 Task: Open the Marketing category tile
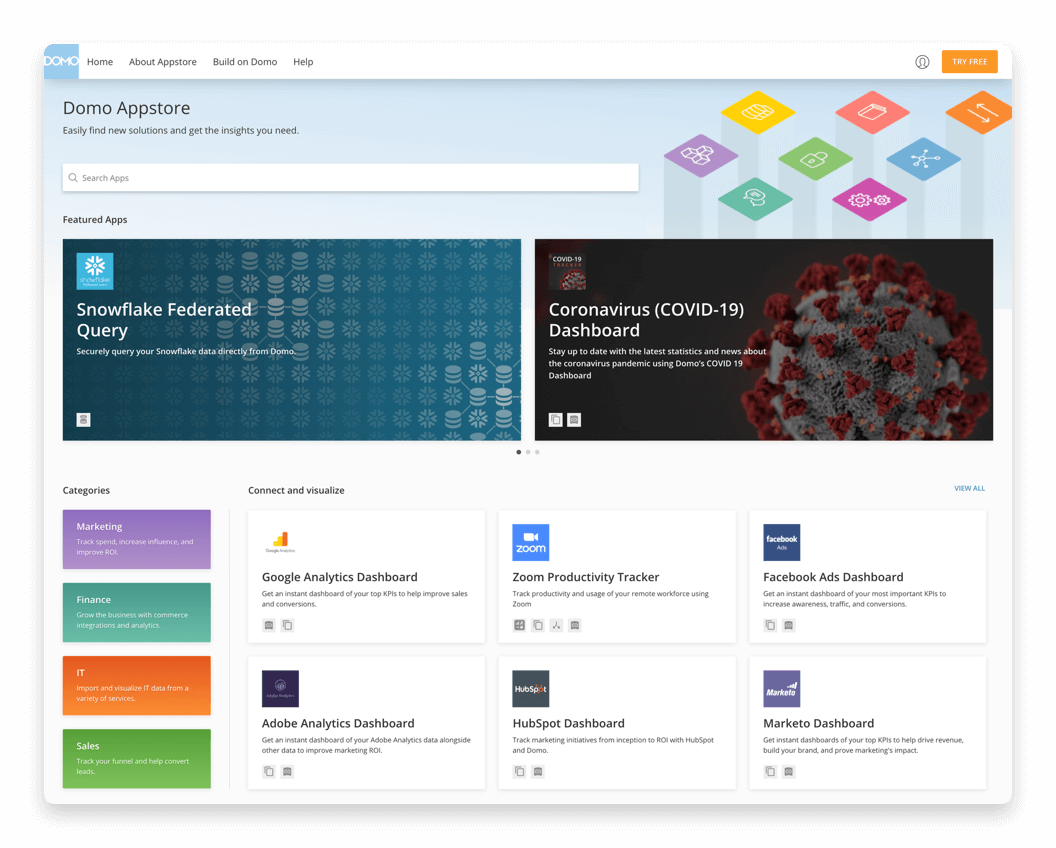(137, 540)
